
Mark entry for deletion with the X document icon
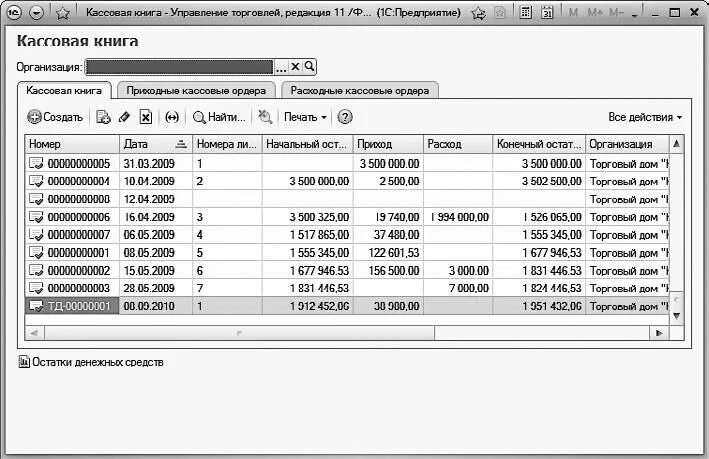coord(146,117)
